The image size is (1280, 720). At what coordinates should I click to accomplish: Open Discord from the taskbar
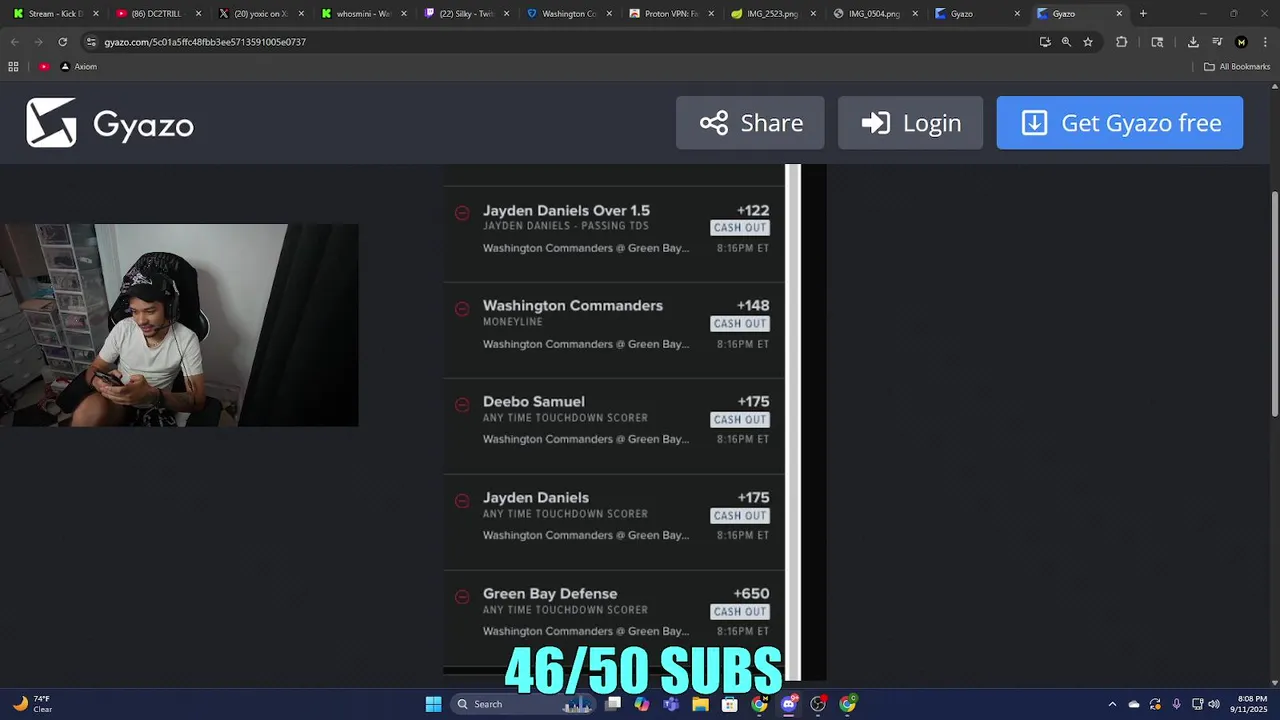pyautogui.click(x=789, y=704)
